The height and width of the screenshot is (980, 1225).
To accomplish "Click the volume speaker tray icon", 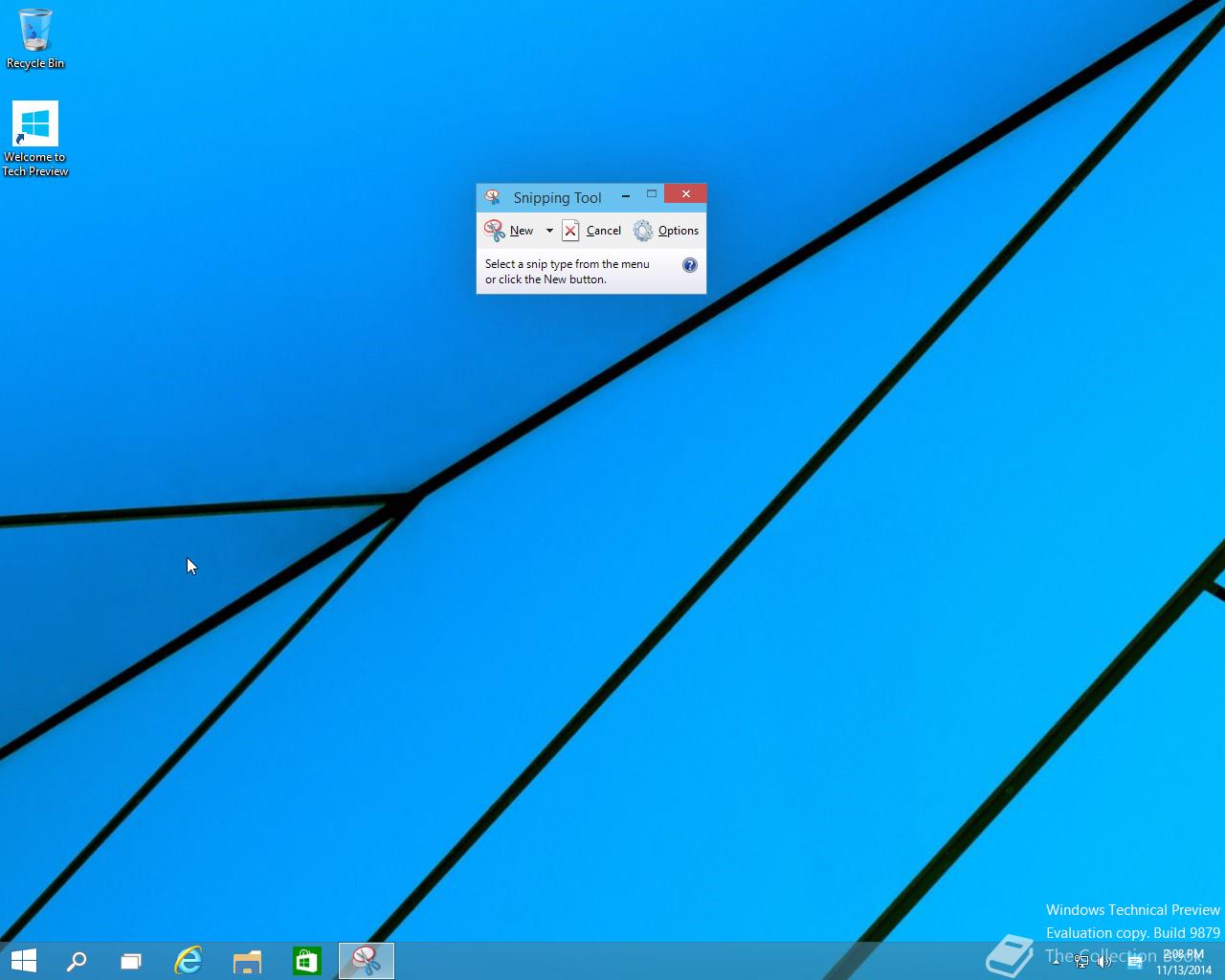I will [x=1104, y=962].
